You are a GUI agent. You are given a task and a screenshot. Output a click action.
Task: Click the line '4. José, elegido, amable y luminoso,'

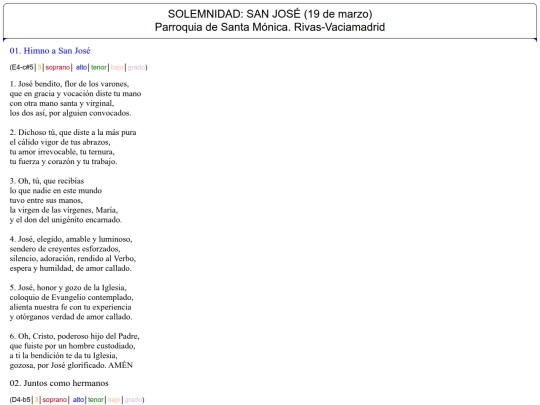(x=71, y=239)
